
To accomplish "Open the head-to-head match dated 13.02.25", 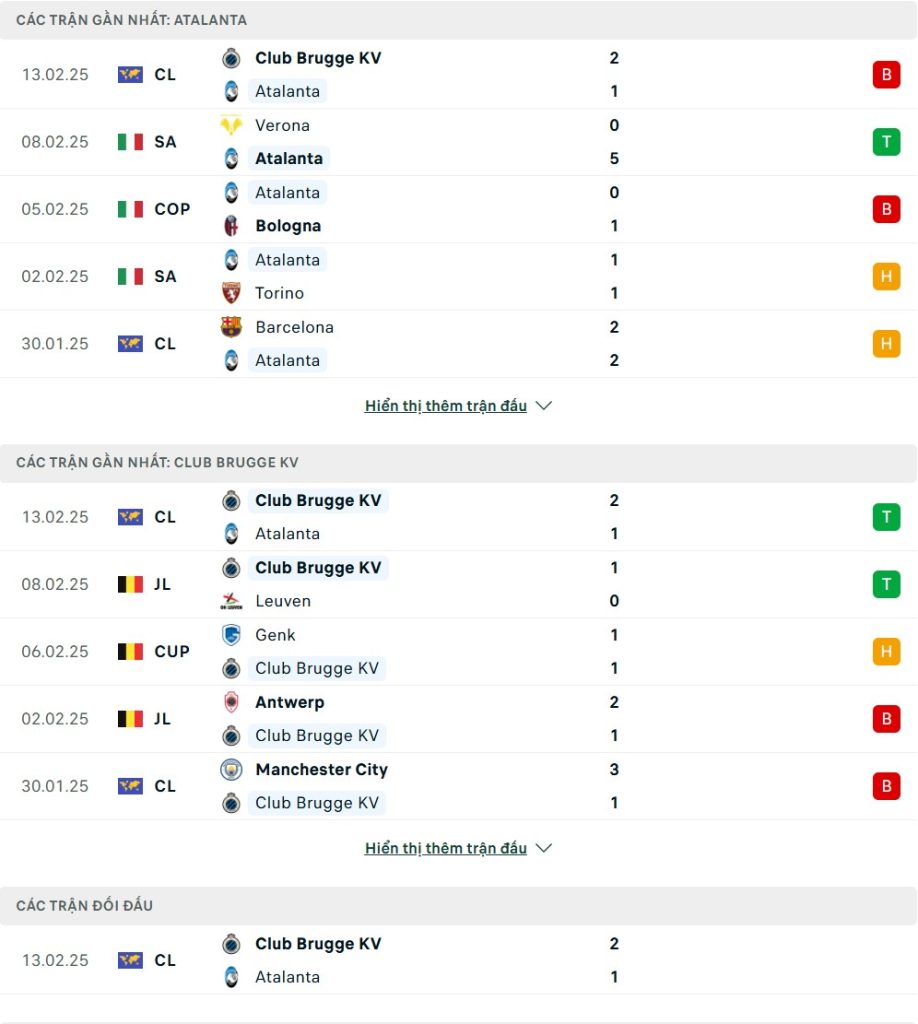I will click(458, 960).
